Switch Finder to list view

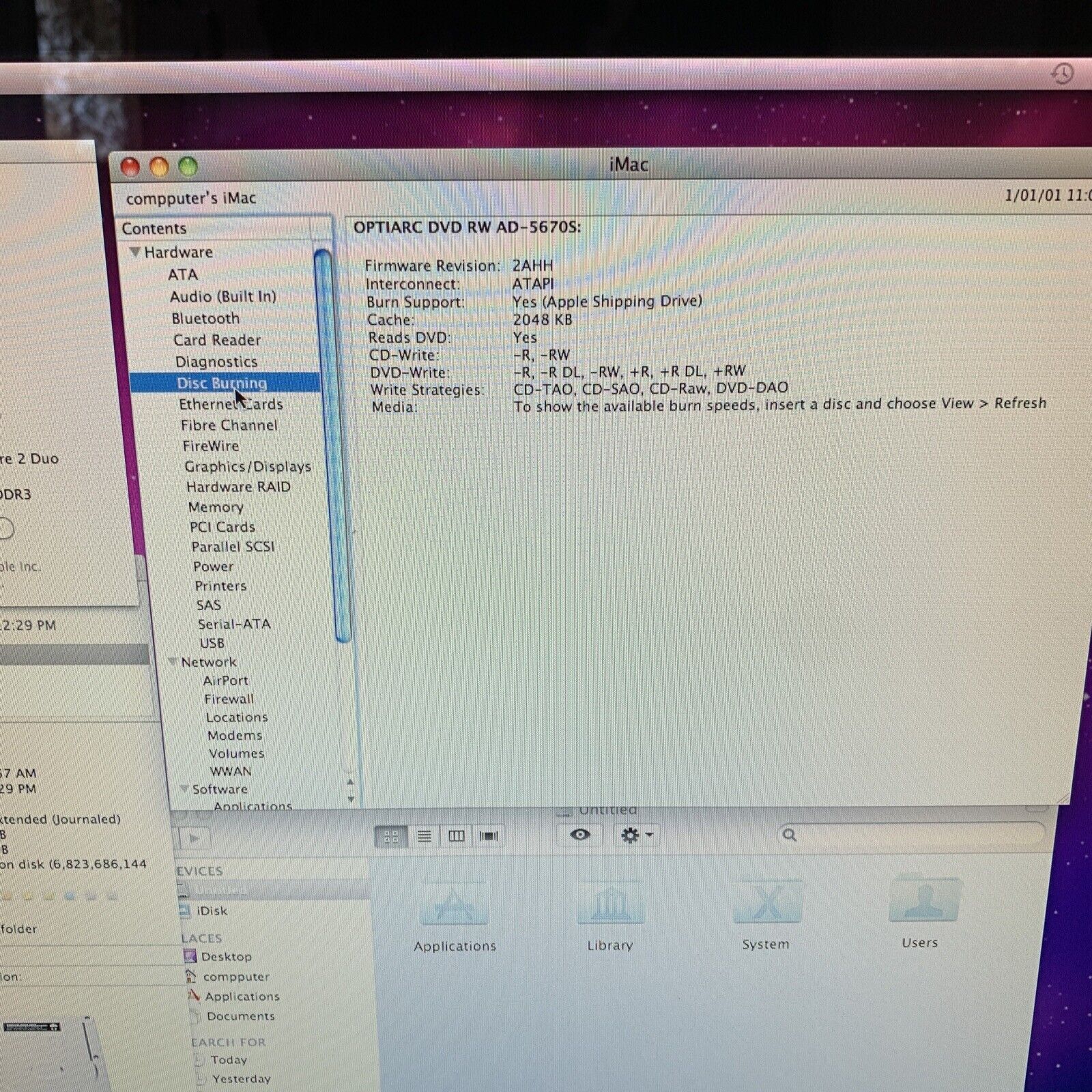pyautogui.click(x=424, y=836)
